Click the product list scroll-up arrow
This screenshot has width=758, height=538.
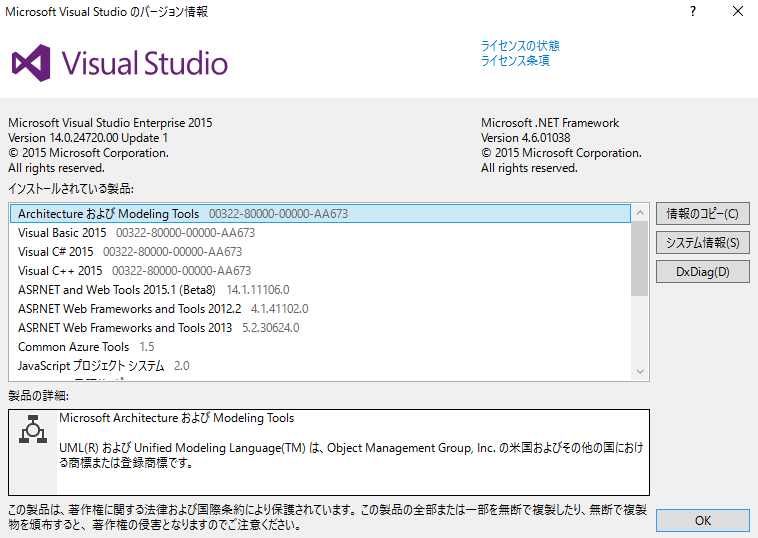(640, 213)
